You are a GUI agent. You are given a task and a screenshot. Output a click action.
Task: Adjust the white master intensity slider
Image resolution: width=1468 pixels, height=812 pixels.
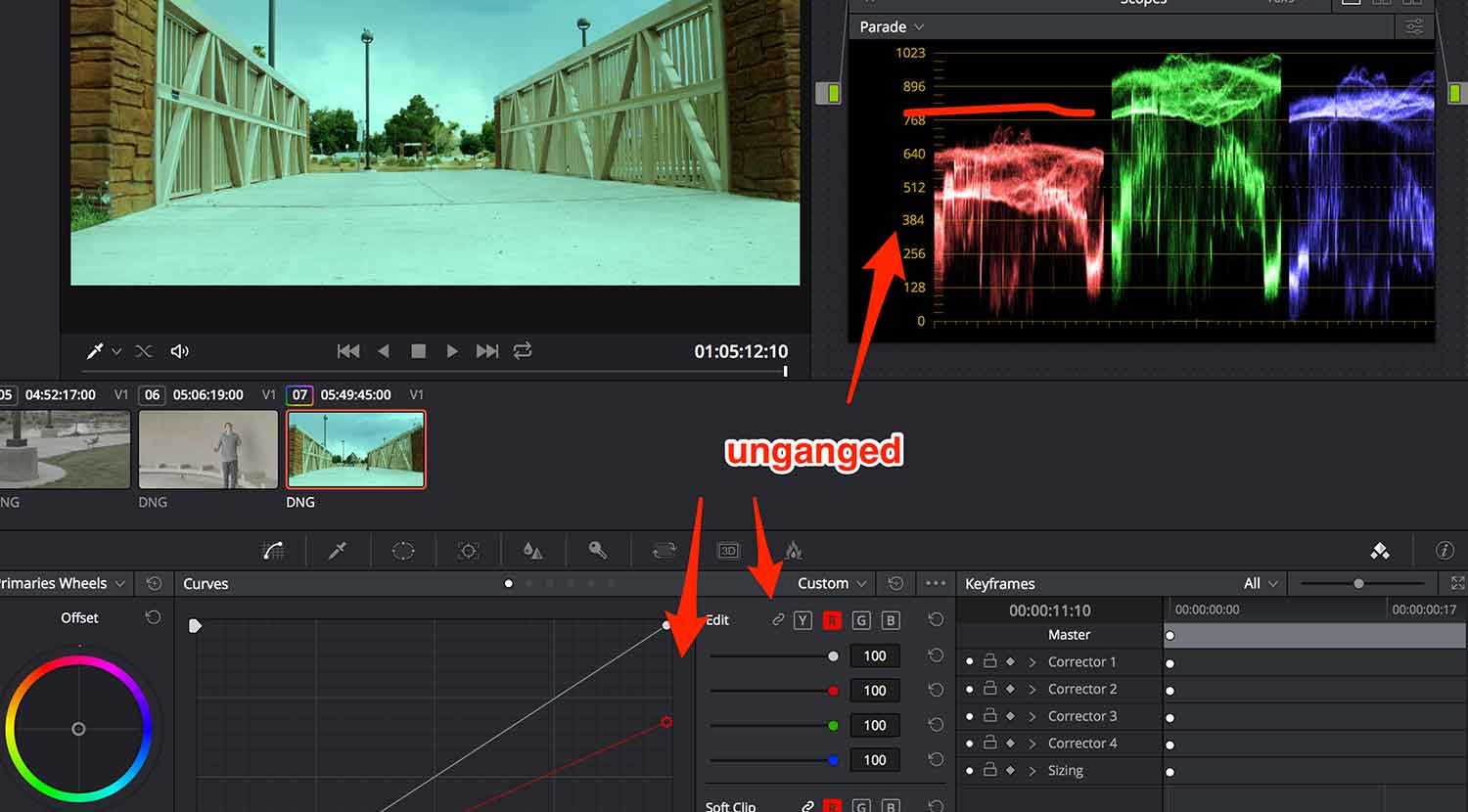(833, 655)
